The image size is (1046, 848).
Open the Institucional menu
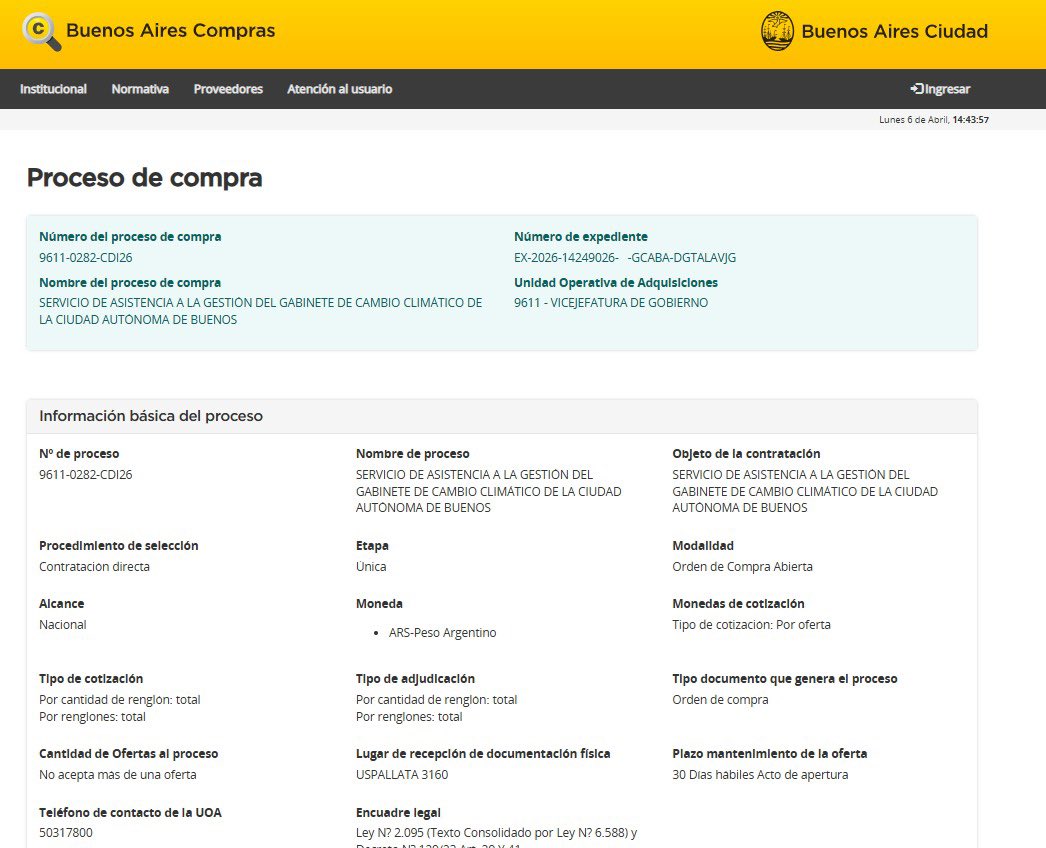[x=53, y=89]
